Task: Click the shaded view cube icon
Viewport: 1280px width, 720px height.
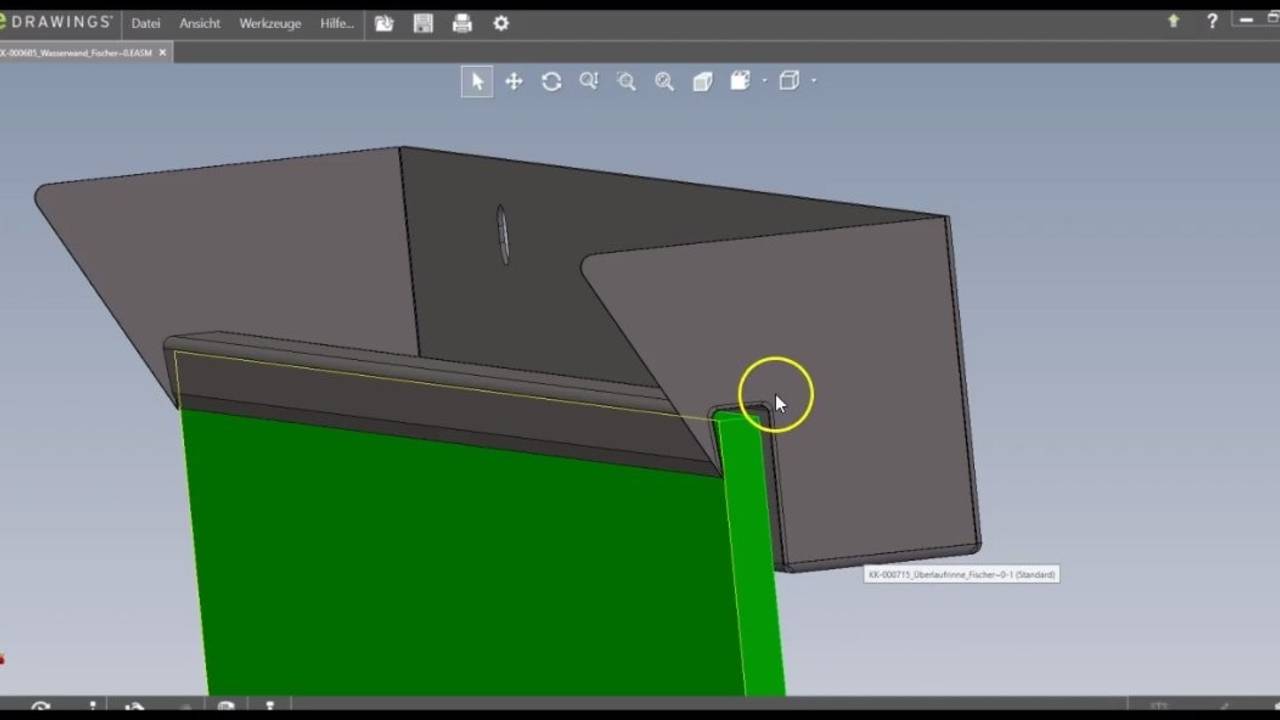Action: pyautogui.click(x=702, y=81)
